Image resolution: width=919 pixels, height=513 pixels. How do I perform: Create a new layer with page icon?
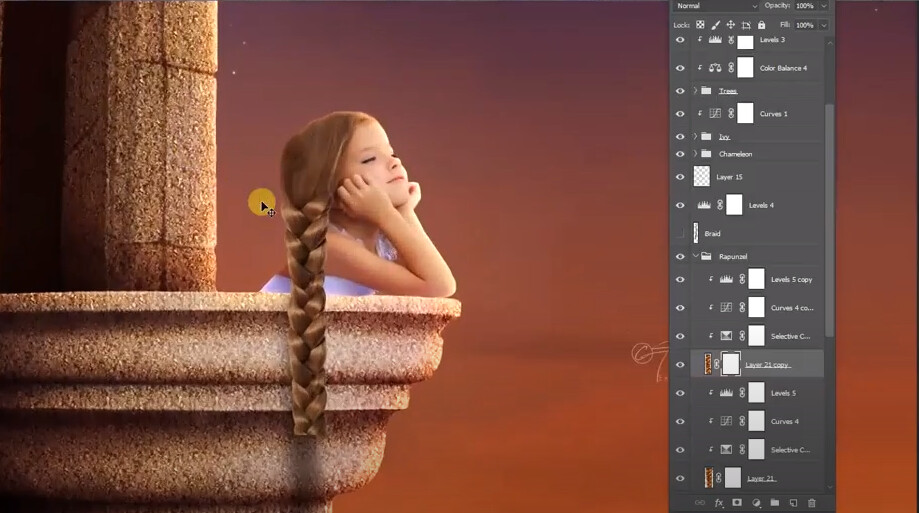tap(793, 502)
